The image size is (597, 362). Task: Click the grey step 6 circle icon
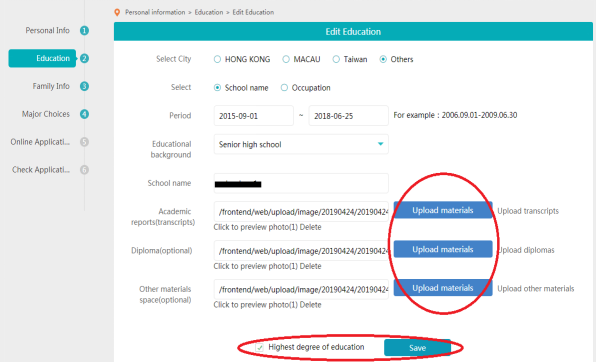pyautogui.click(x=84, y=170)
